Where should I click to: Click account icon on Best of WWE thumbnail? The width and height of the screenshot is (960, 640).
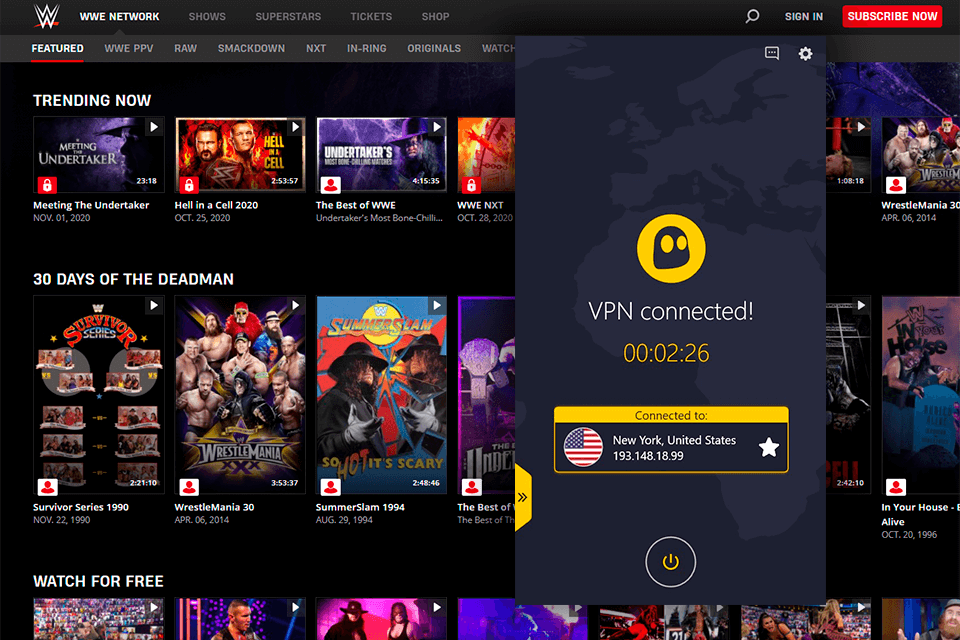pos(331,184)
